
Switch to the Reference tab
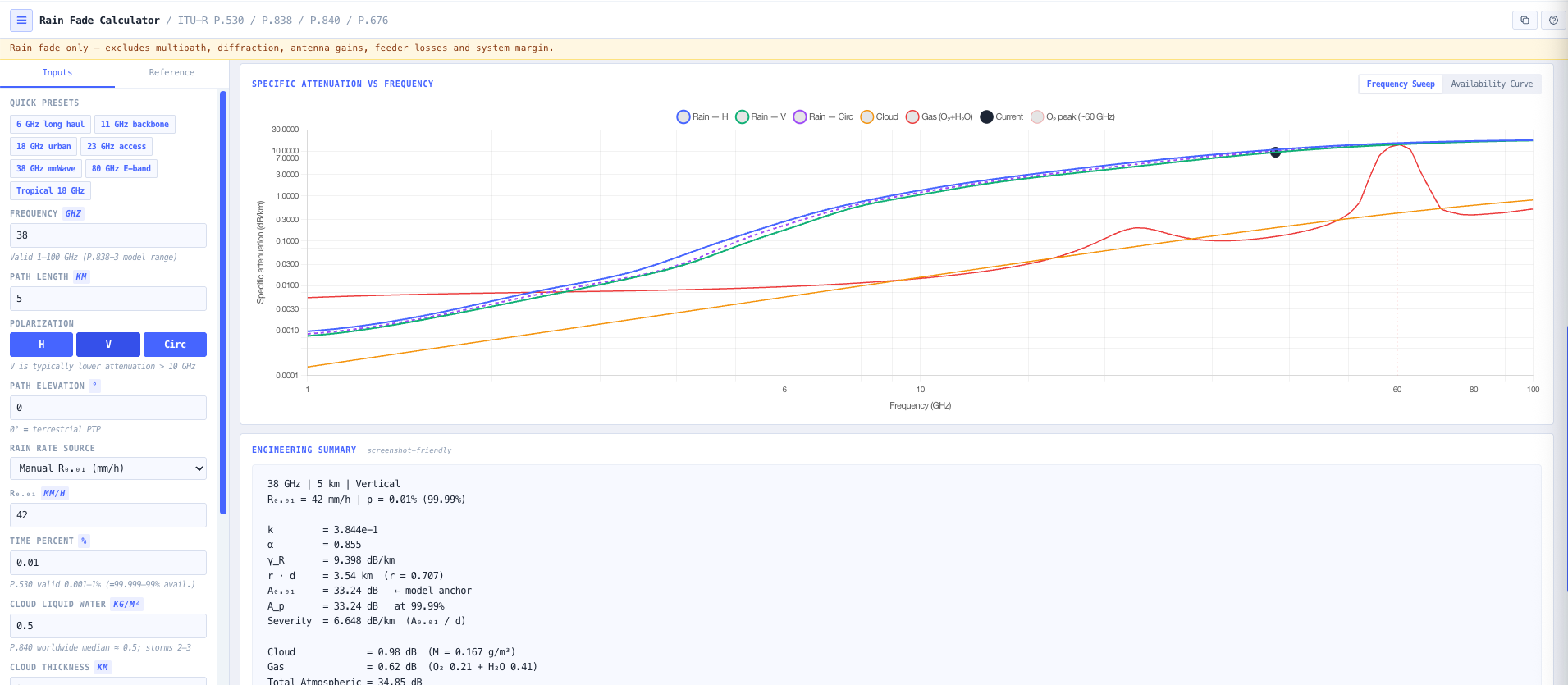(x=171, y=73)
